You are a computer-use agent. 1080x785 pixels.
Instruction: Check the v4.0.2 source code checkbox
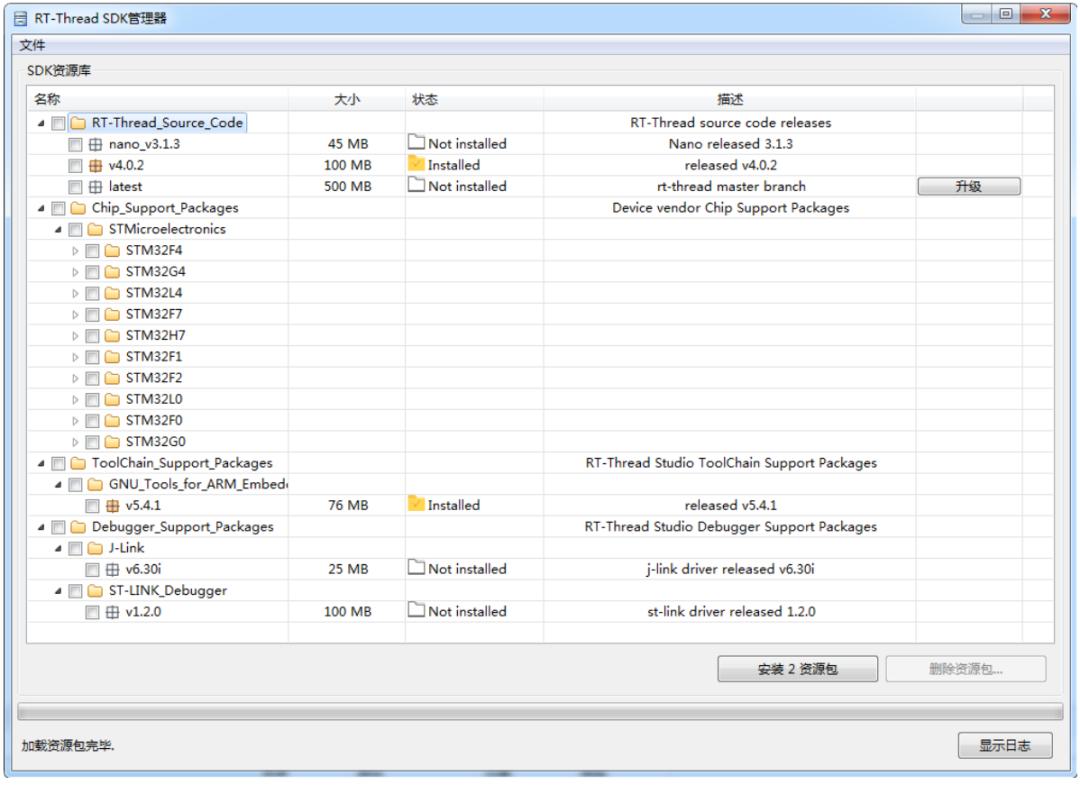pos(75,166)
